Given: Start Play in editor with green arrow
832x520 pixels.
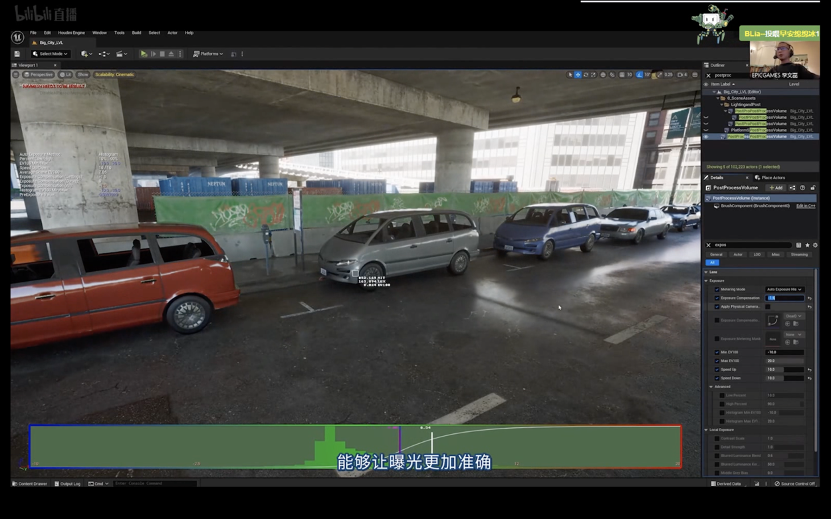Looking at the screenshot, I should click(x=143, y=54).
